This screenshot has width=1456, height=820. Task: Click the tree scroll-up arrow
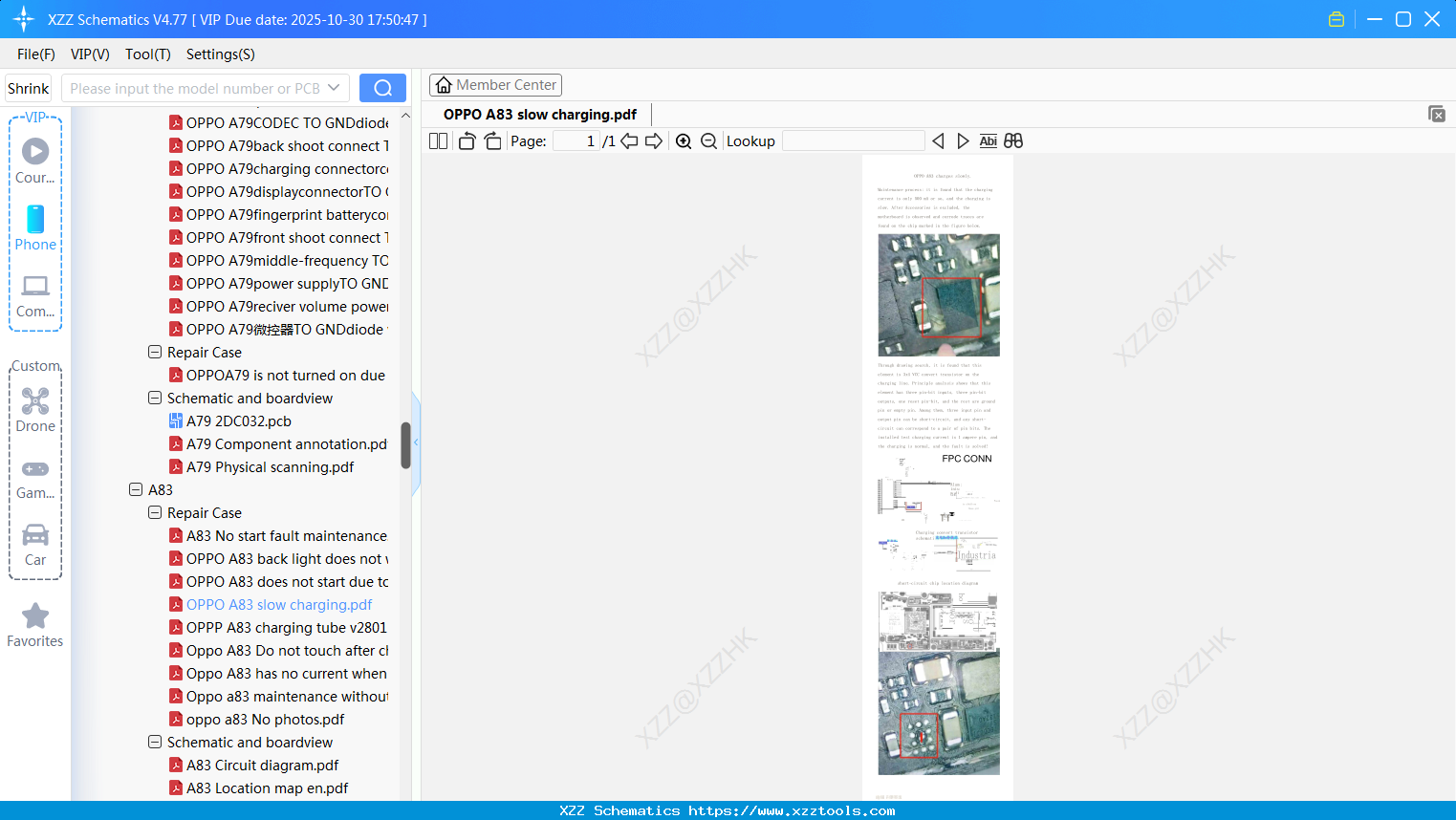[405, 116]
